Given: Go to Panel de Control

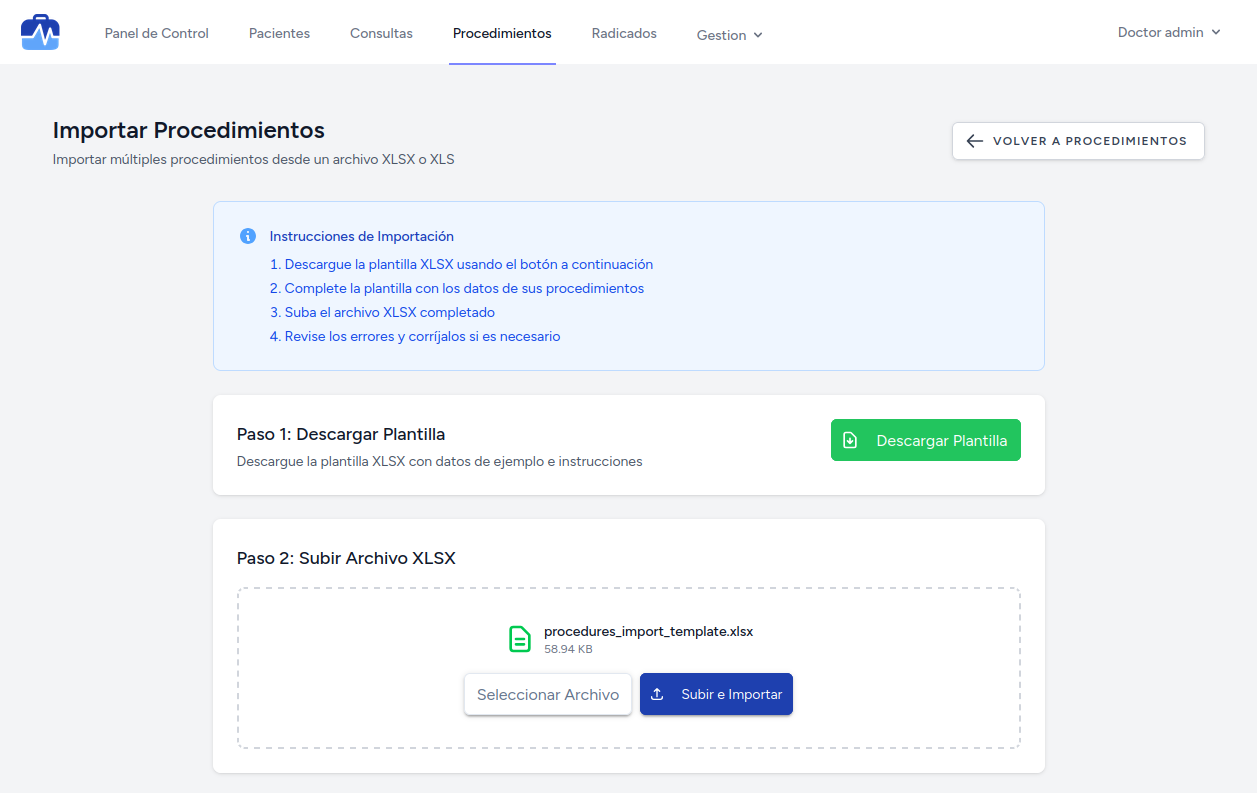Looking at the screenshot, I should pyautogui.click(x=156, y=33).
